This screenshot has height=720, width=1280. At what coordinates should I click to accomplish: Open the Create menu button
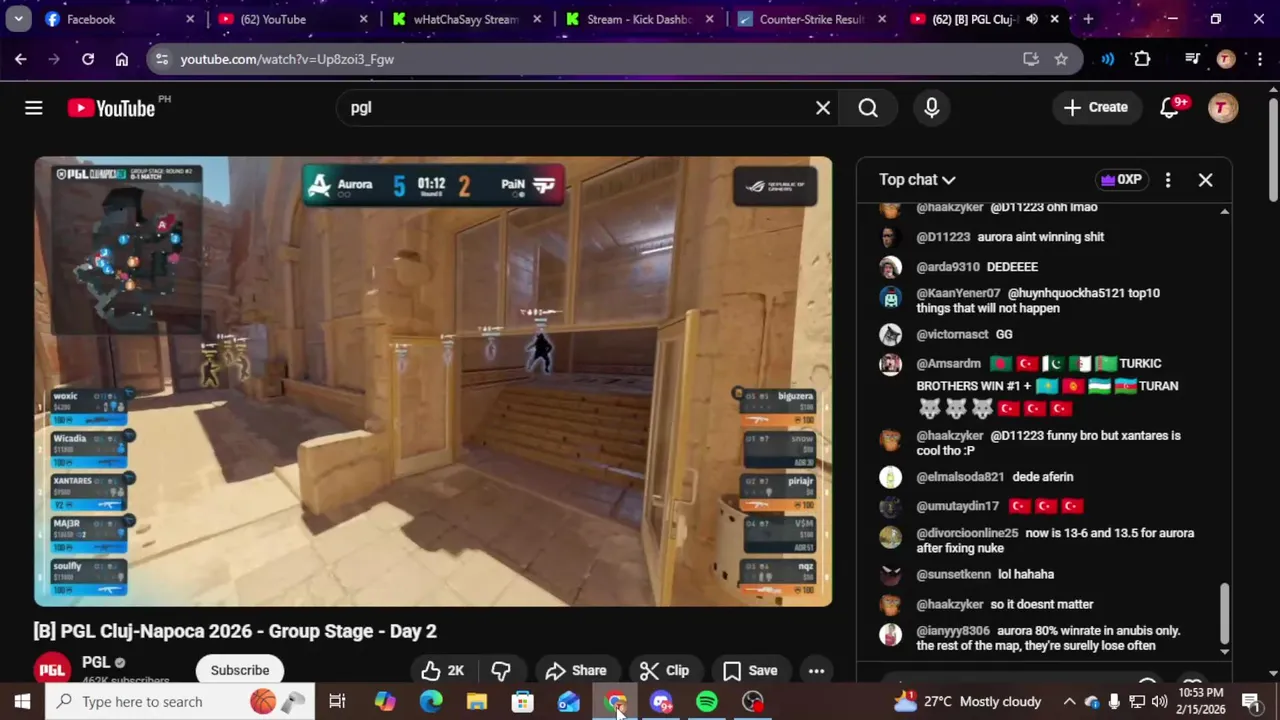(1096, 108)
